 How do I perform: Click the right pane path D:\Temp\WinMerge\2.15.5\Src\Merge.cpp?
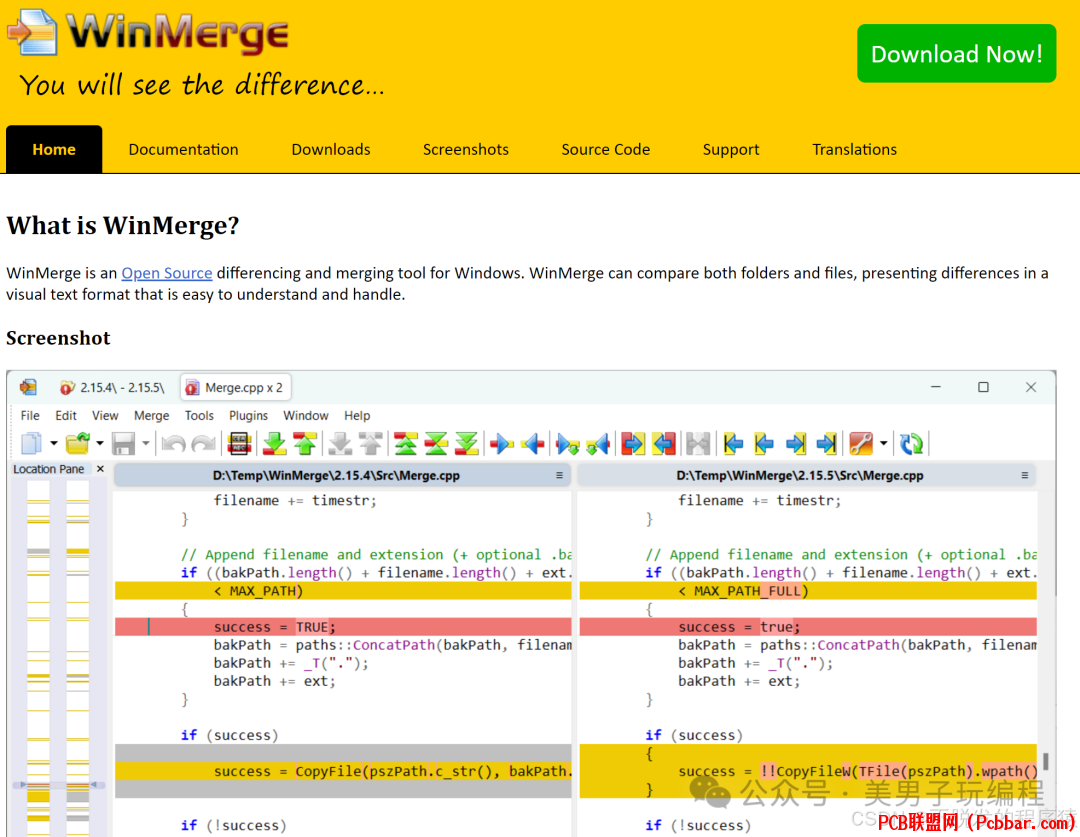(800, 475)
